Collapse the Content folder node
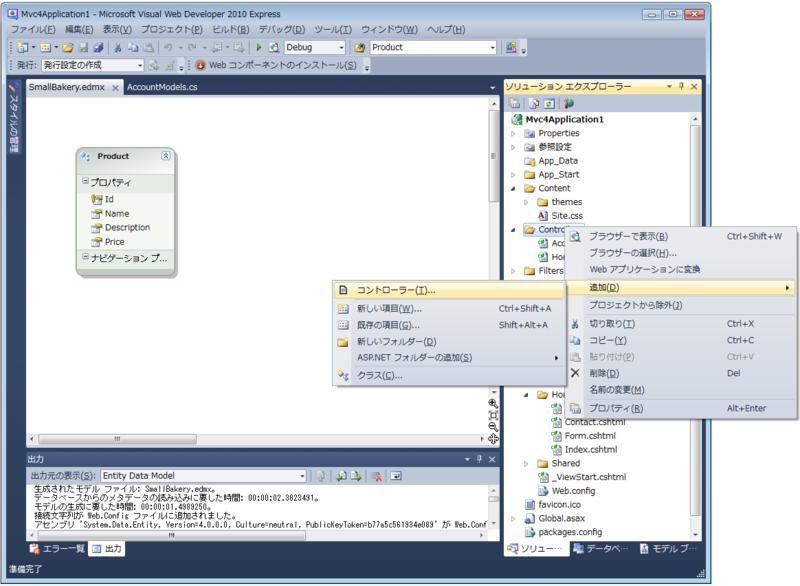800x586 pixels. click(513, 189)
